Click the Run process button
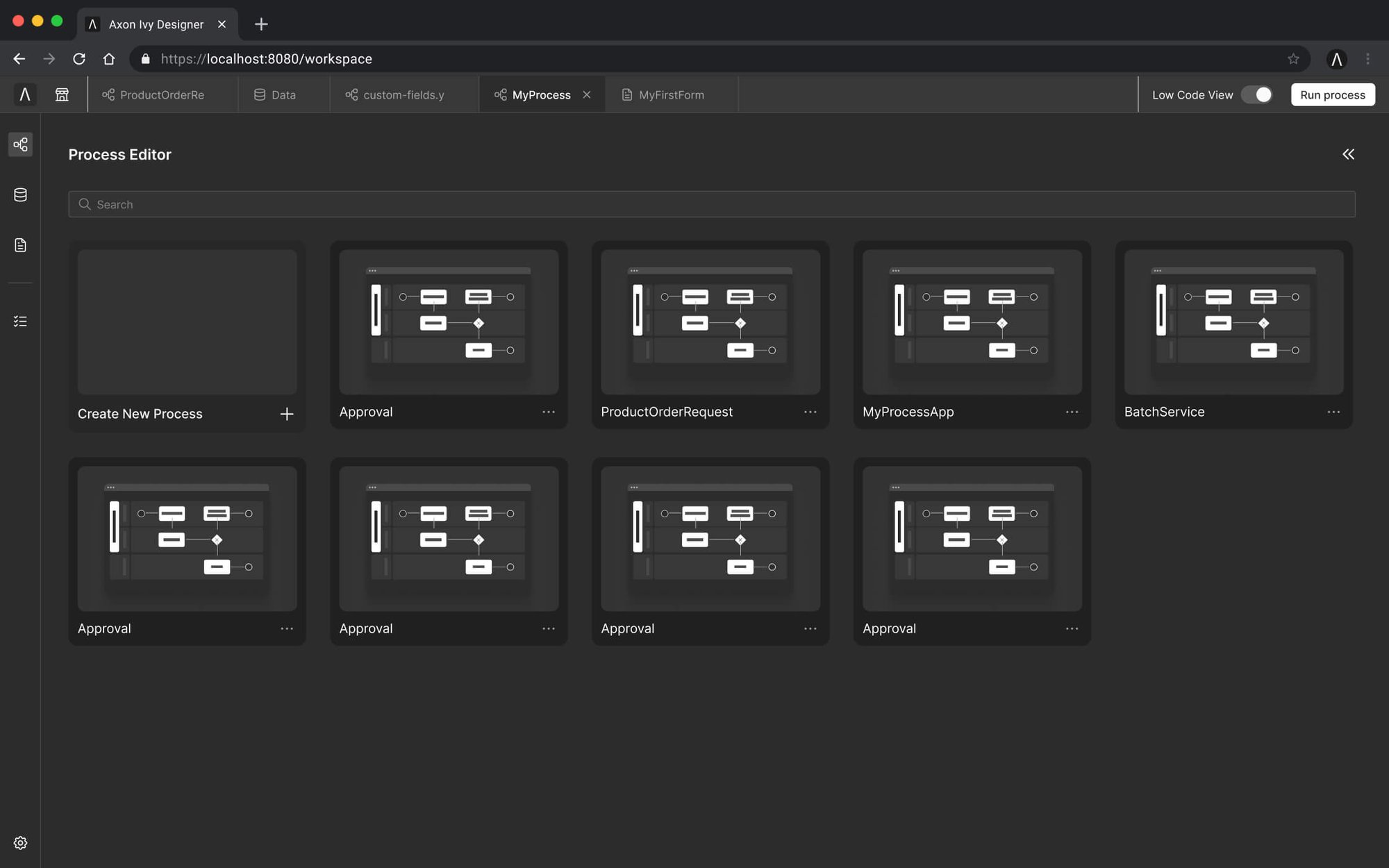Viewport: 1389px width, 868px height. 1333,94
